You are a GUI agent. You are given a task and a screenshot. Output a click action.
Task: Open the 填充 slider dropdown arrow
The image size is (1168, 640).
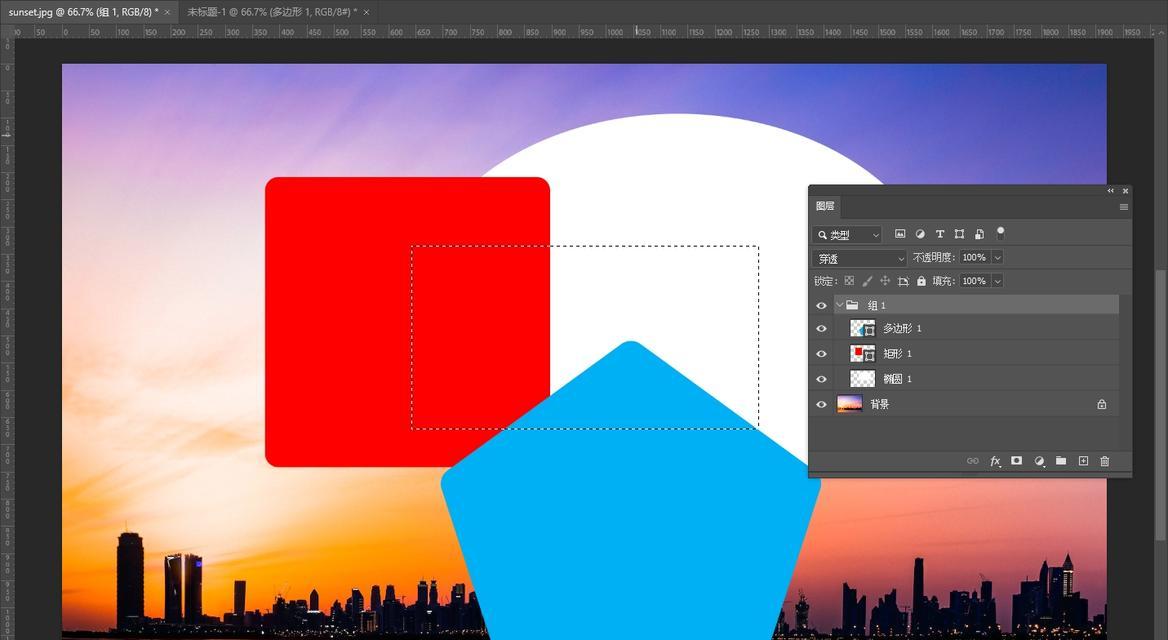[x=997, y=281]
